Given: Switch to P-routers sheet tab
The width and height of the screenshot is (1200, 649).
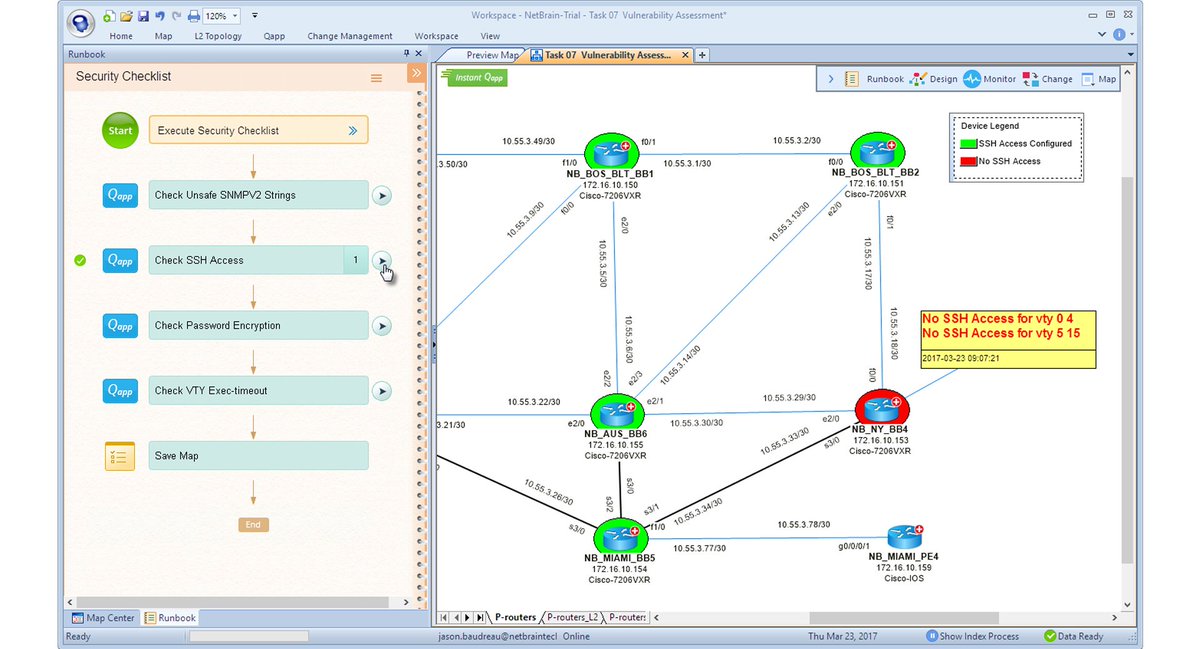Looking at the screenshot, I should (x=515, y=617).
